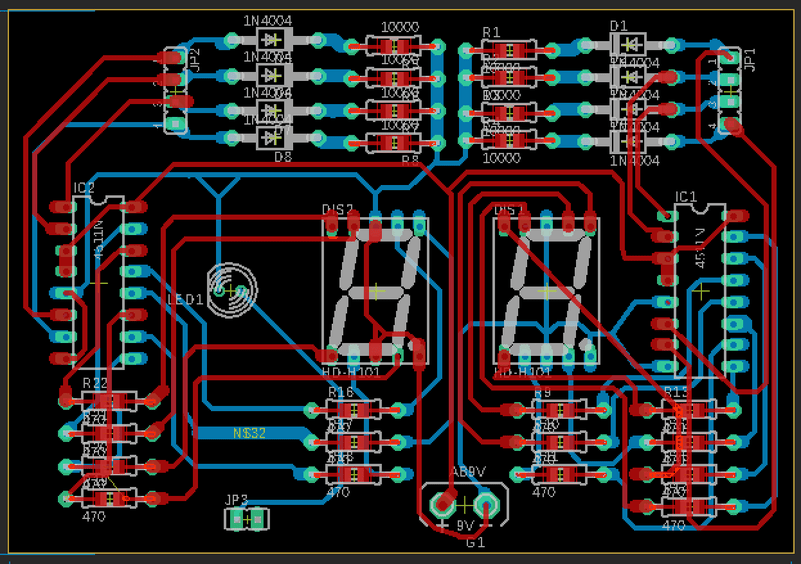Select the 9V battery label
801x564 pixels.
(465, 525)
